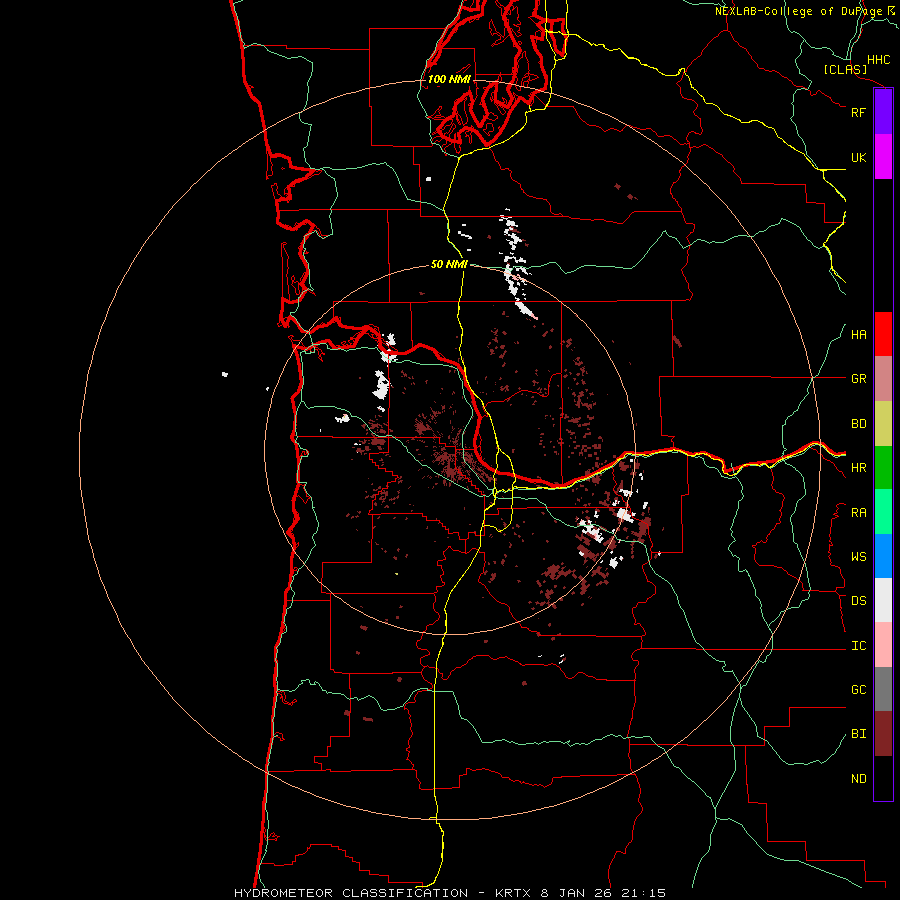Click the yellow BD legend swatch
The height and width of the screenshot is (900, 900).
[x=883, y=424]
